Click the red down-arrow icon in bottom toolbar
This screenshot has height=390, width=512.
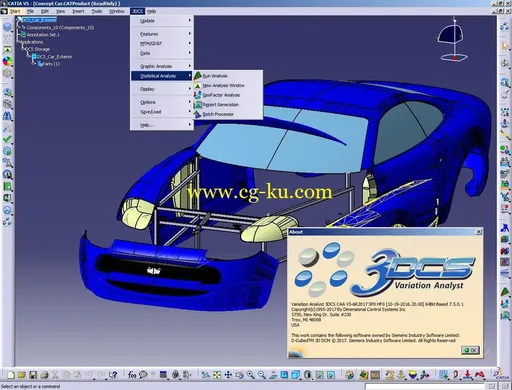tap(468, 375)
